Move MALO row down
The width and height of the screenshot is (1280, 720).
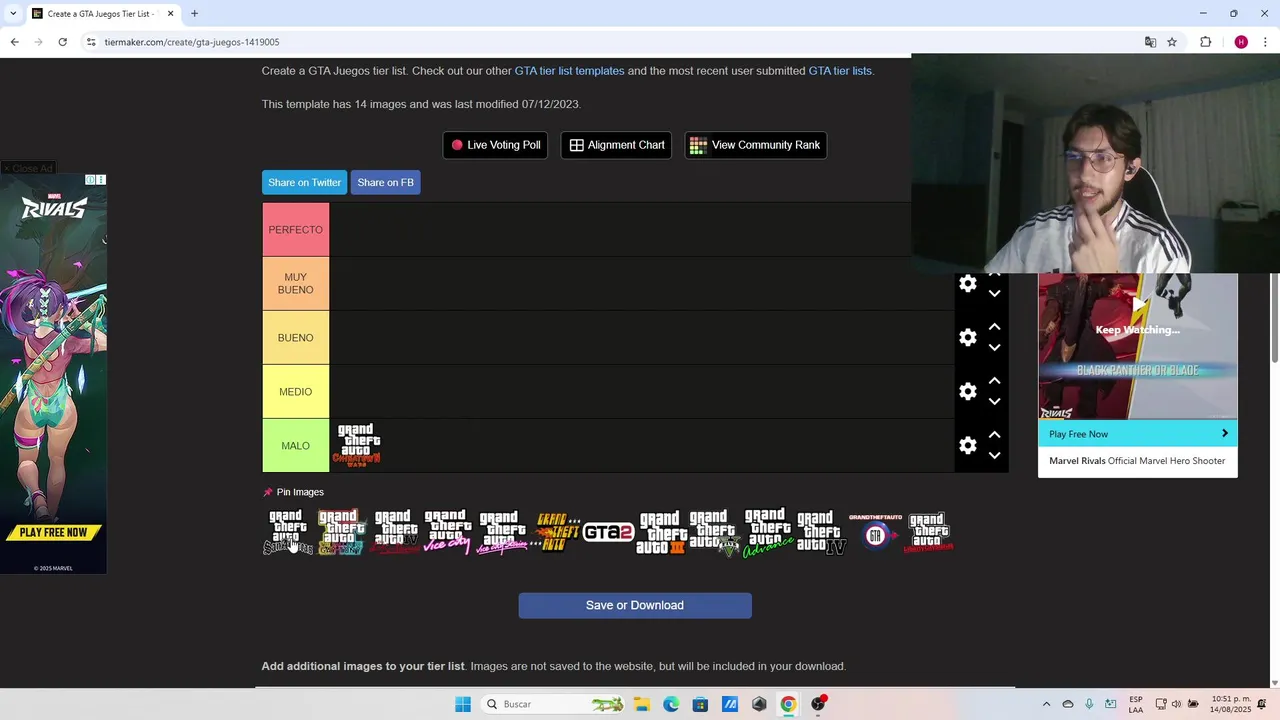[994, 456]
